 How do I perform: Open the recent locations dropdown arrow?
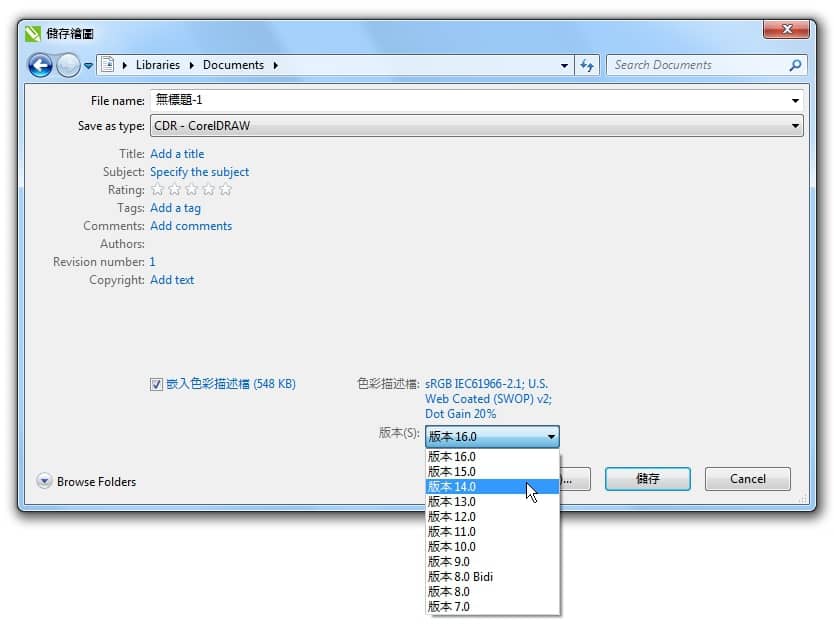(88, 66)
